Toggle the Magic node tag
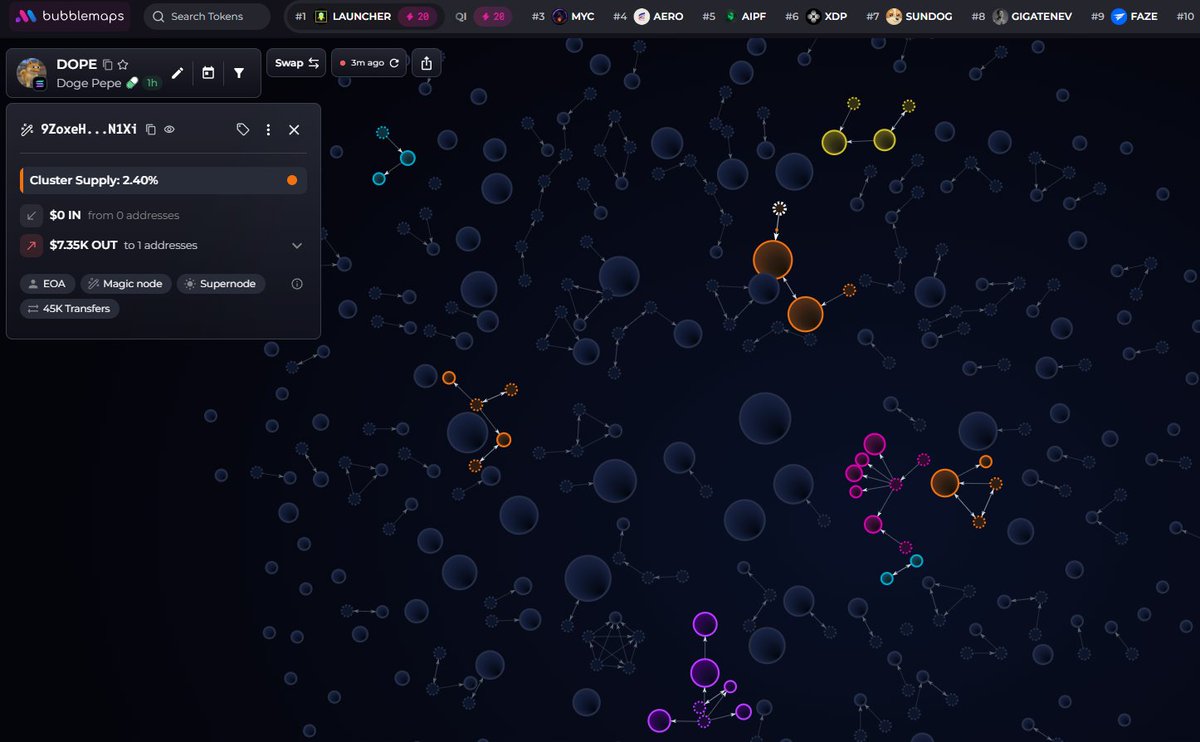 click(126, 284)
